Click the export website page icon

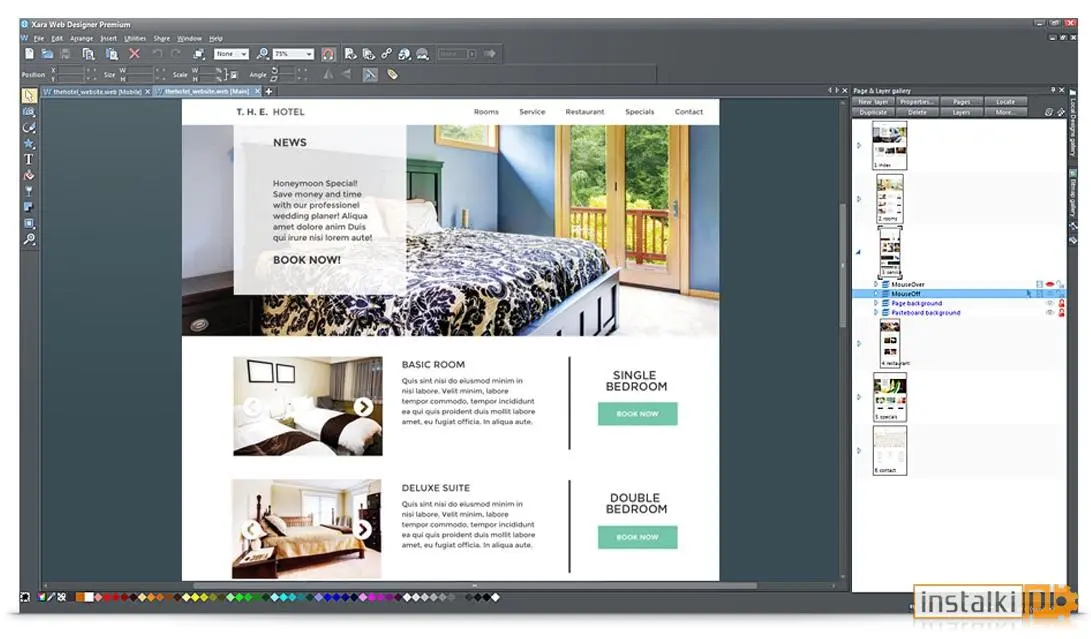point(351,54)
